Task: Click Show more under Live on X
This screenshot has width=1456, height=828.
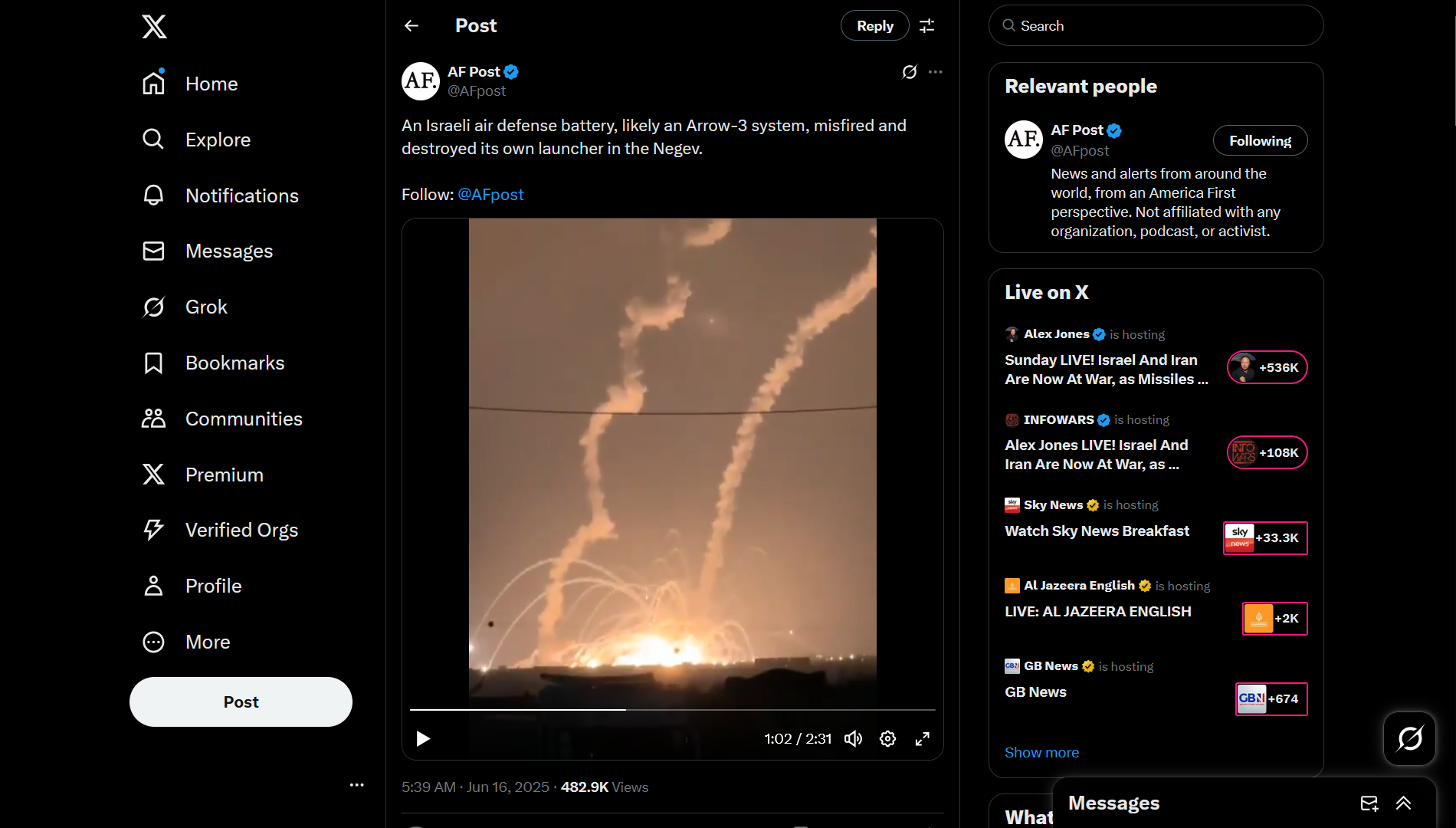Action: coord(1041,753)
